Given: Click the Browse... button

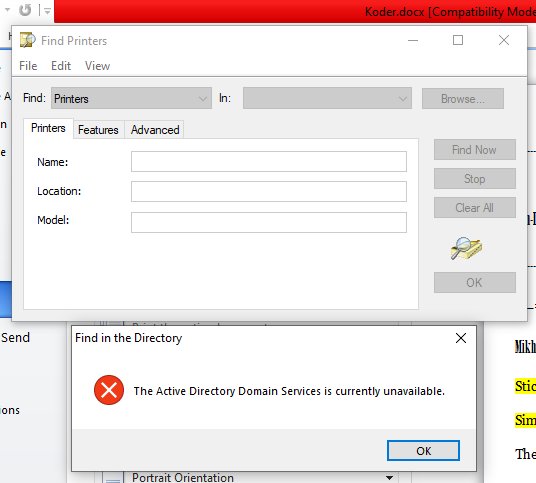Looking at the screenshot, I should (463, 99).
